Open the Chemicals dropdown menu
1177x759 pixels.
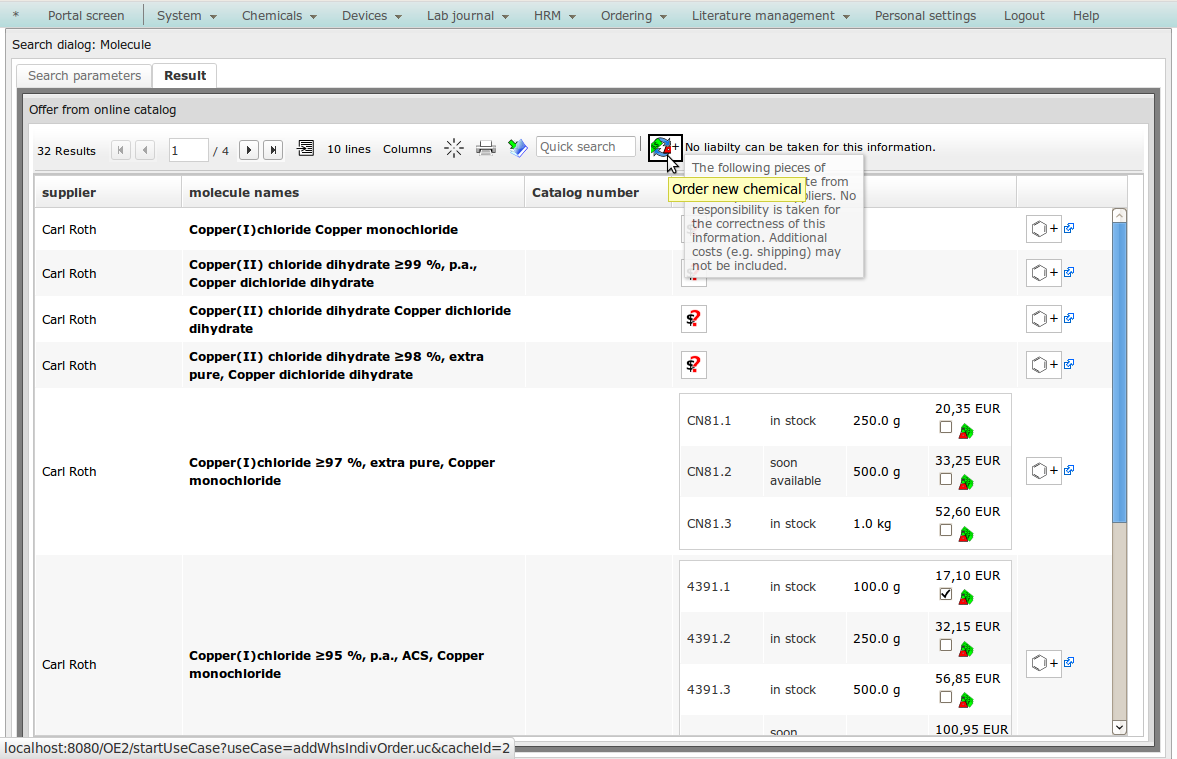[x=279, y=16]
